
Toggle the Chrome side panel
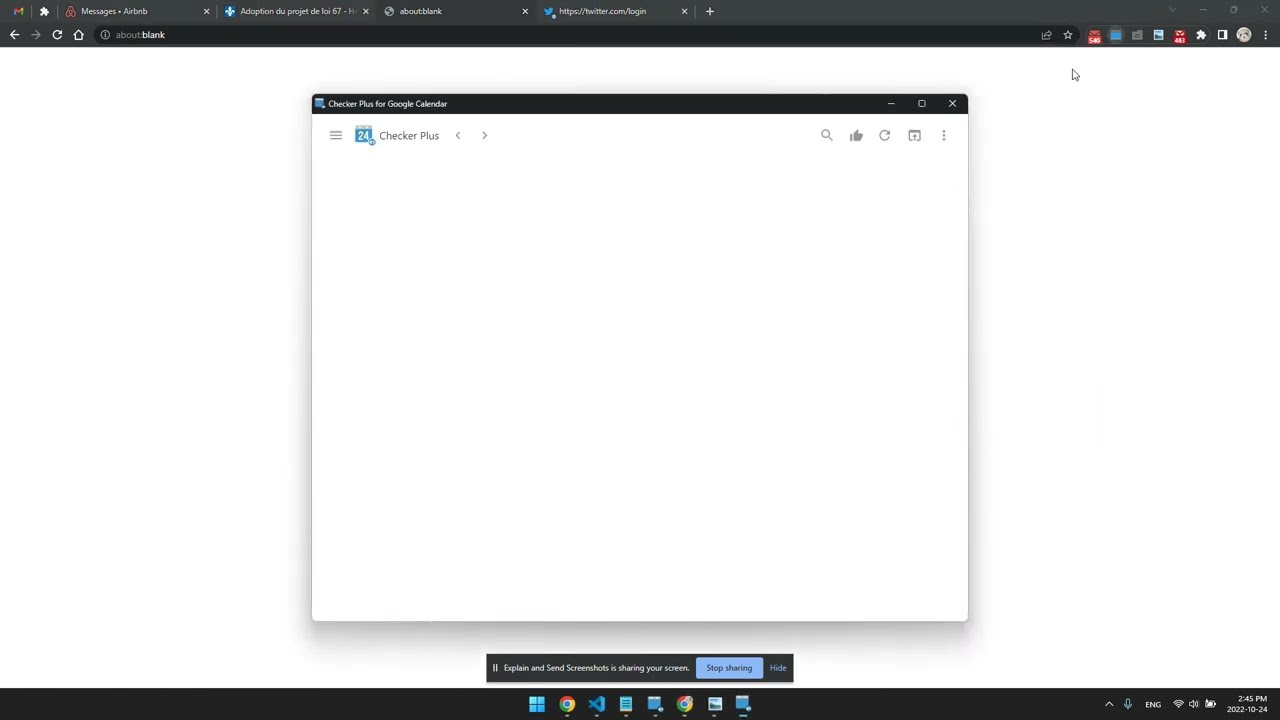tap(1222, 35)
